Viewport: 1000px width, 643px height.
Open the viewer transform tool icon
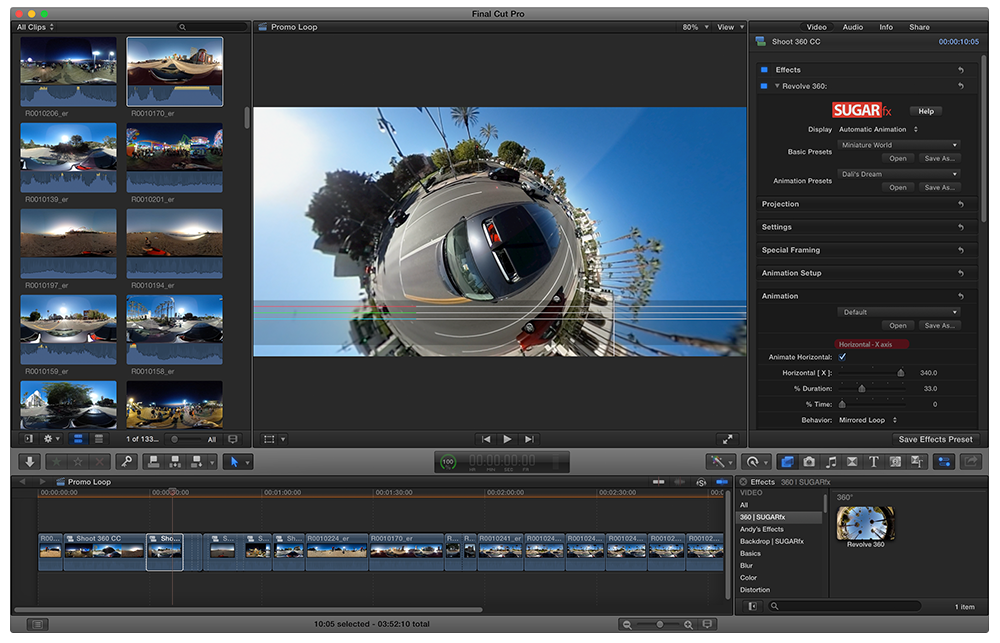coord(270,439)
